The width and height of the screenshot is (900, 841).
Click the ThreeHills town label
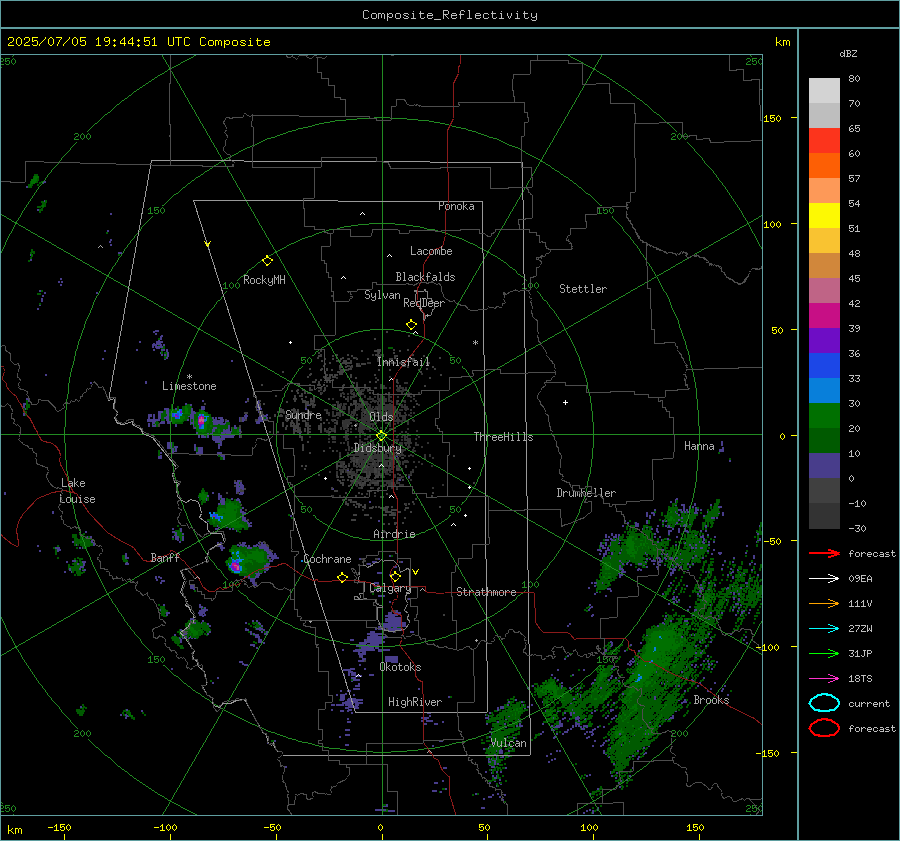(503, 437)
